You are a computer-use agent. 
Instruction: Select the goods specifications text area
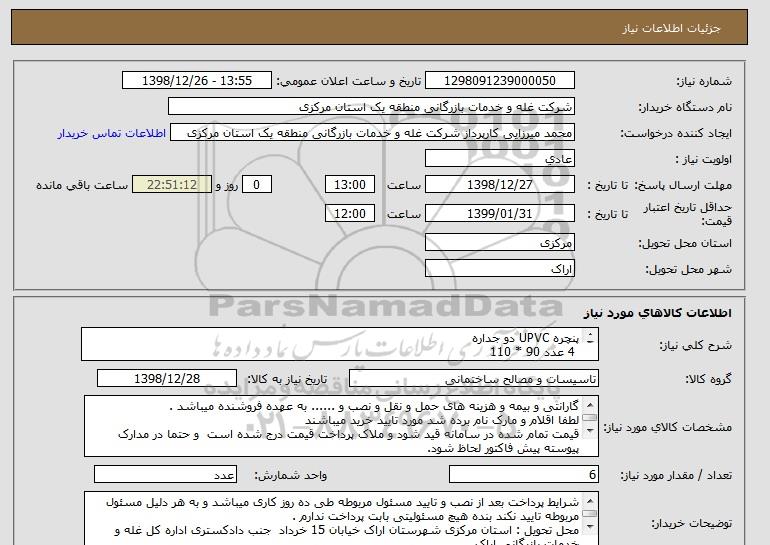(341, 426)
